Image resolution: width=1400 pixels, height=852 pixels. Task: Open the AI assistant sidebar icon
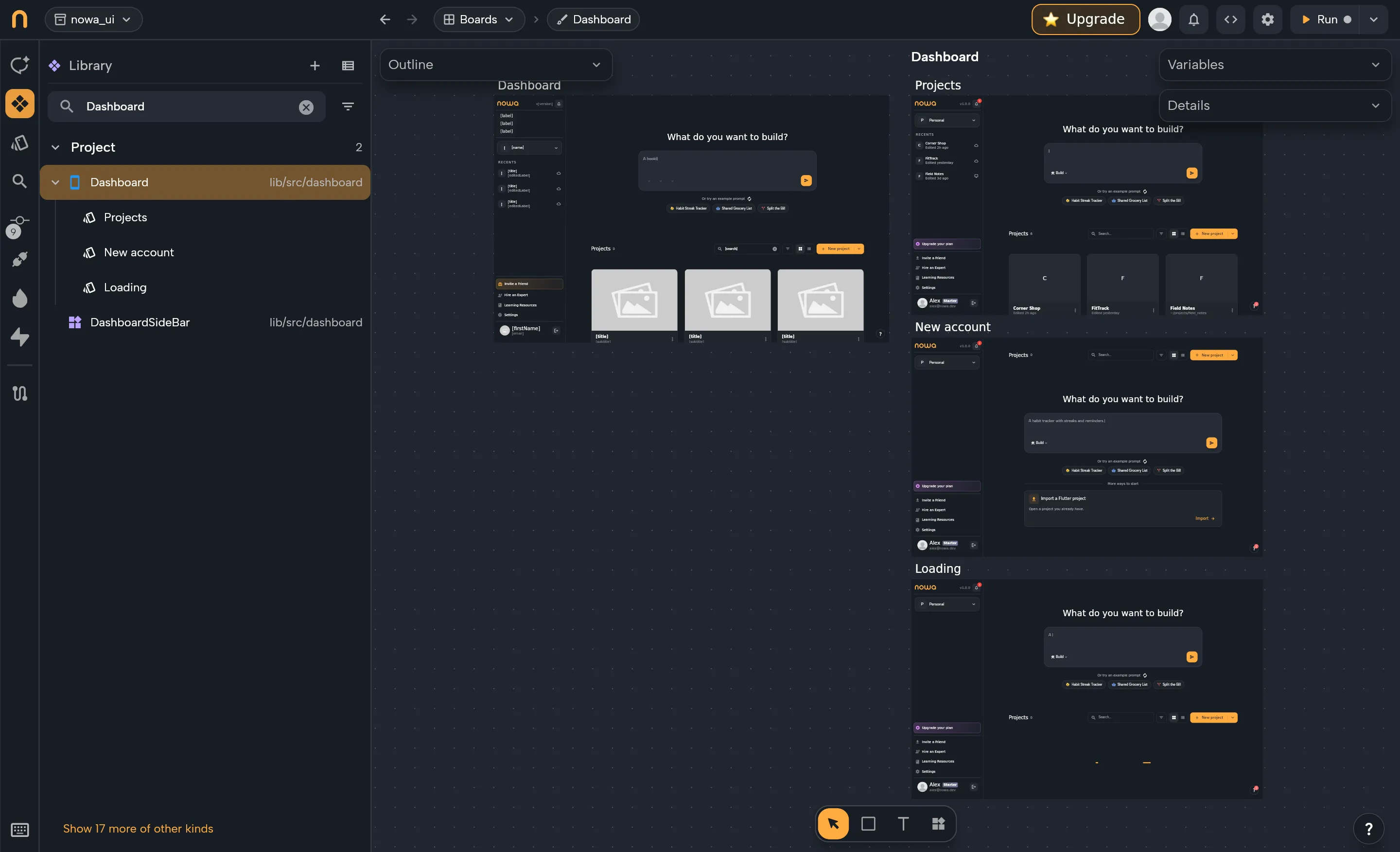coord(19,65)
